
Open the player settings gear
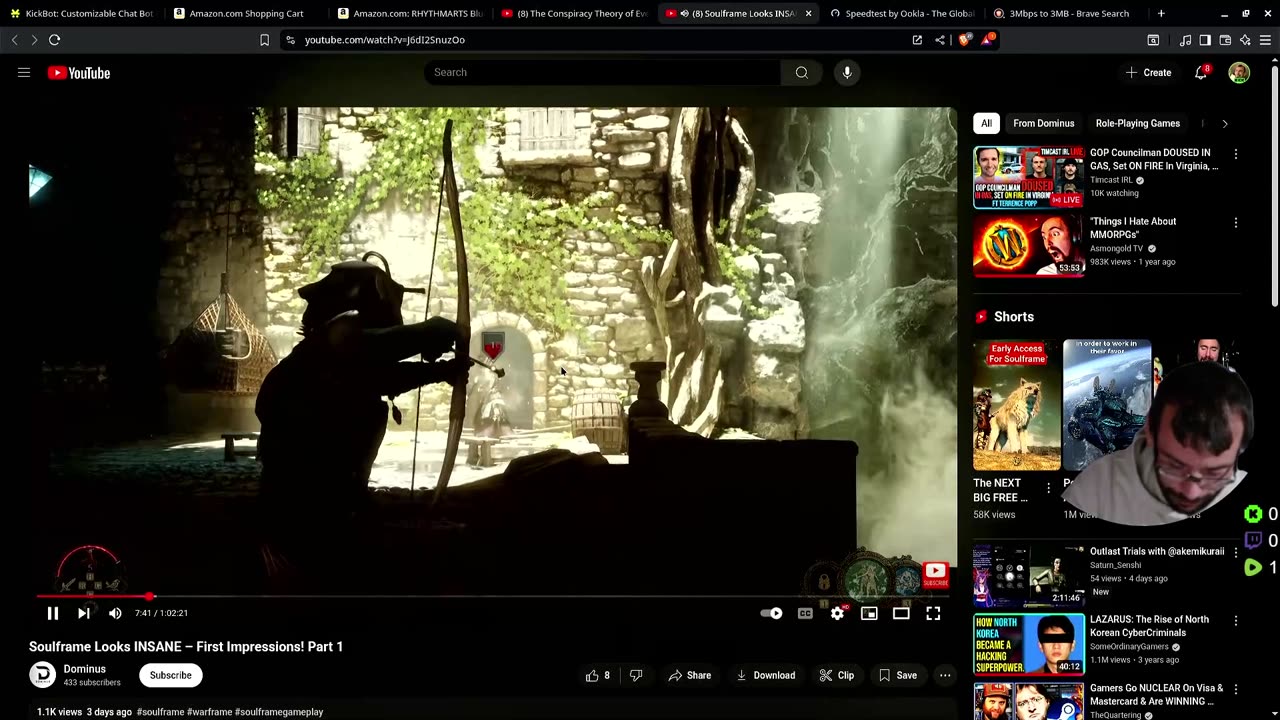[x=837, y=613]
